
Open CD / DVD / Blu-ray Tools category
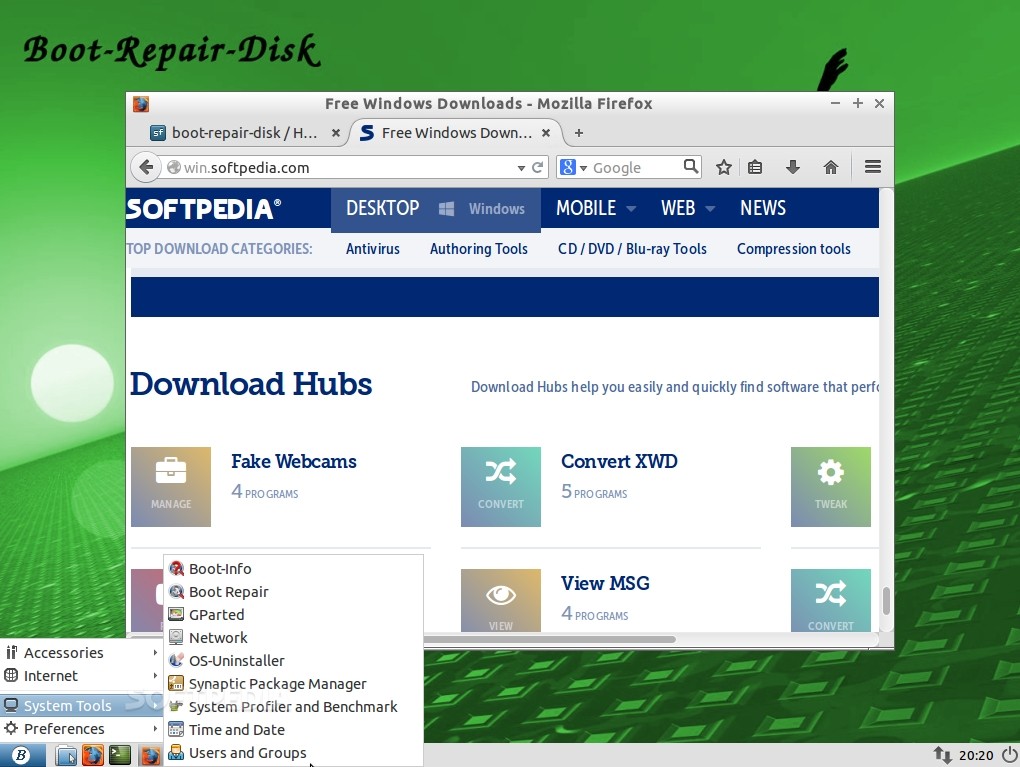[632, 249]
